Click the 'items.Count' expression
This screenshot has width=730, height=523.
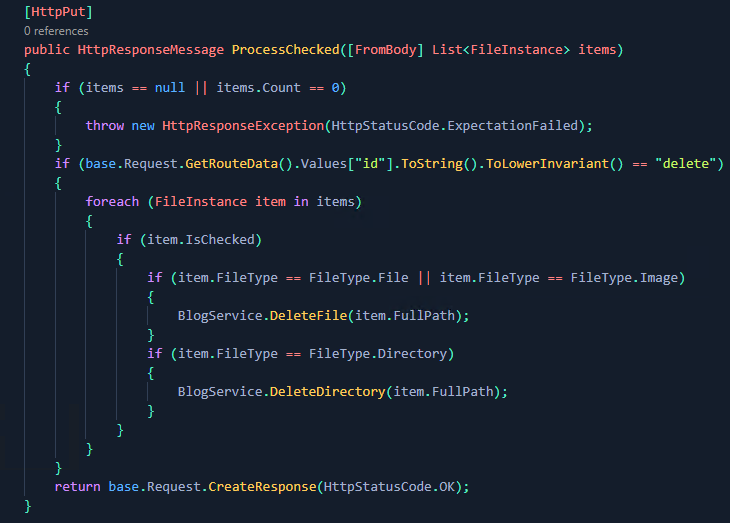pos(258,88)
